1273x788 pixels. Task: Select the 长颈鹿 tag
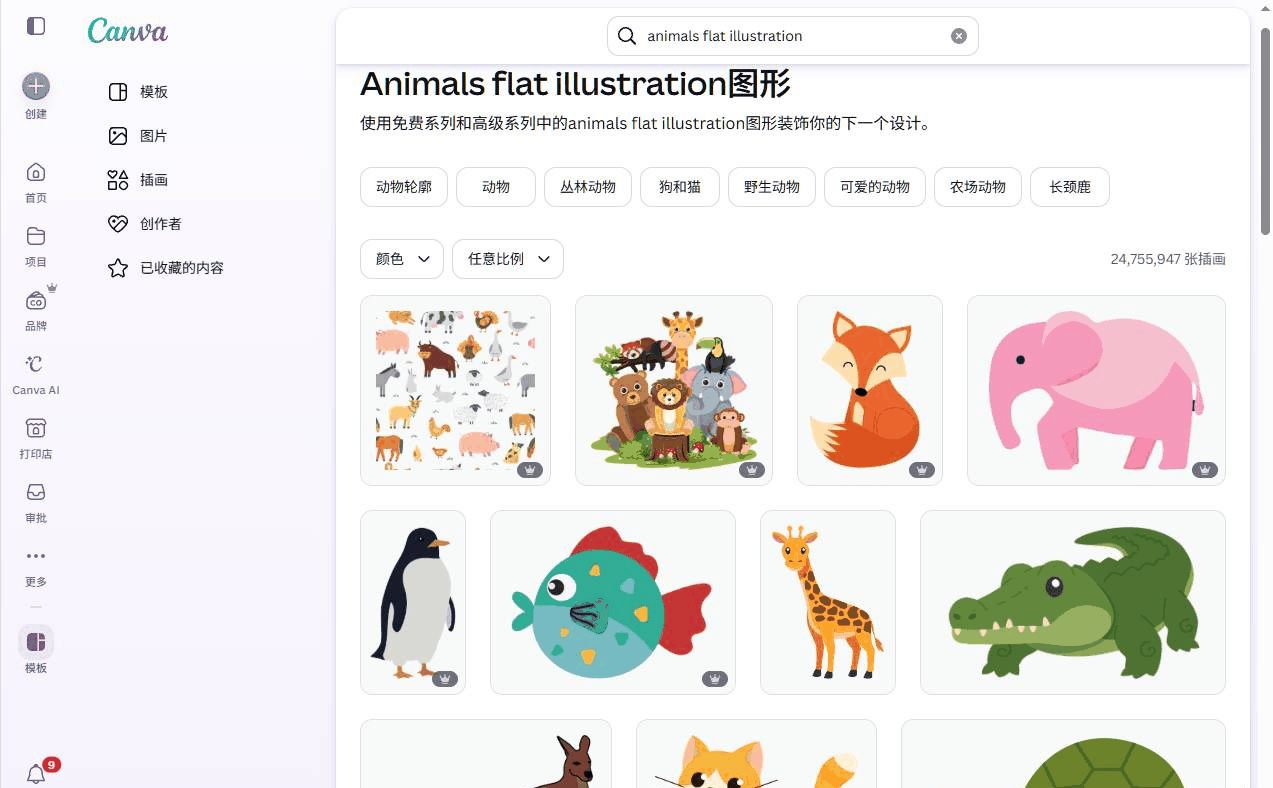(1070, 187)
